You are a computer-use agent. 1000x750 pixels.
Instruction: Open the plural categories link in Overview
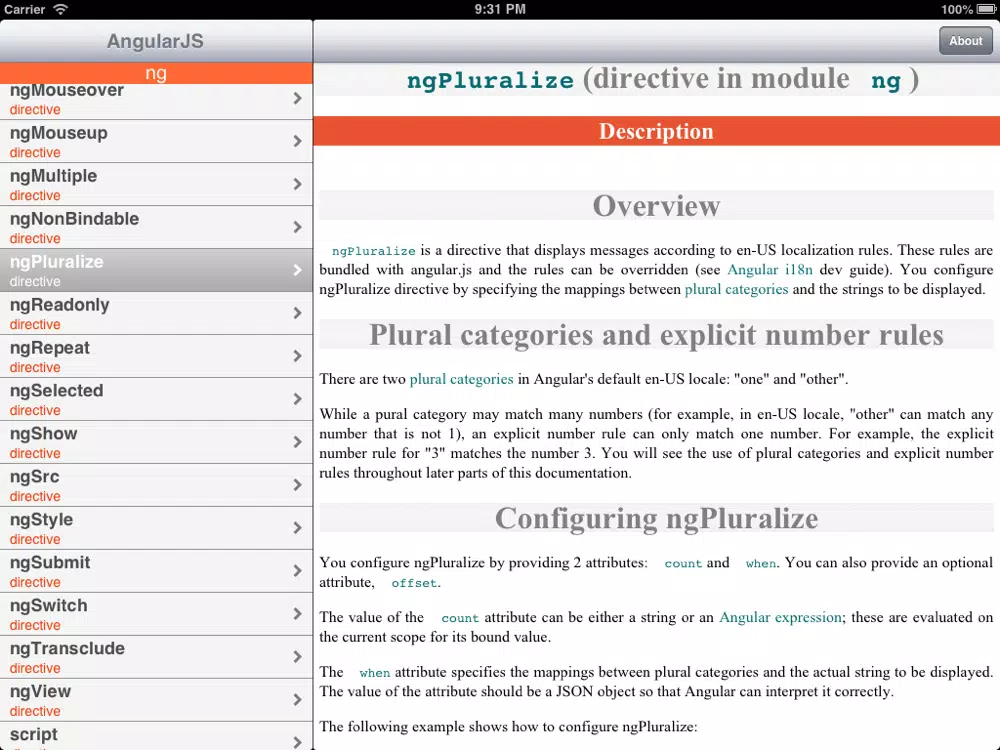coord(736,290)
